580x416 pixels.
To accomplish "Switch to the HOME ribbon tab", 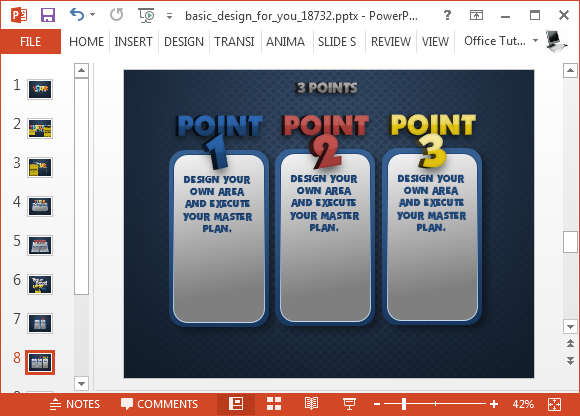I will click(x=86, y=41).
